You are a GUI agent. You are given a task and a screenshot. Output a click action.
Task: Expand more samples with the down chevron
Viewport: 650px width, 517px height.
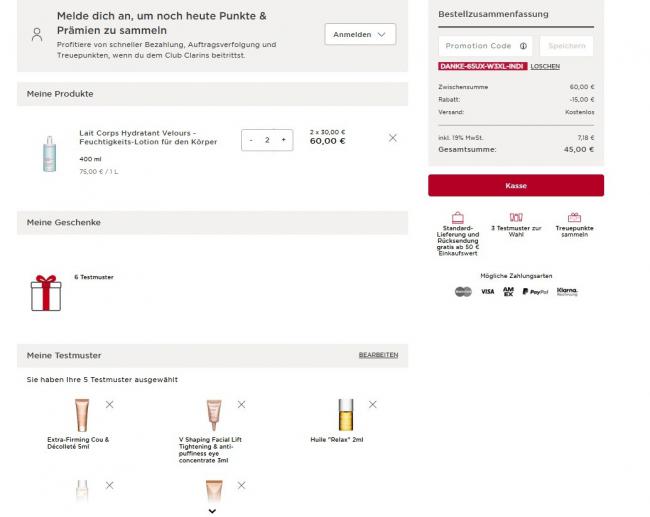click(x=212, y=510)
